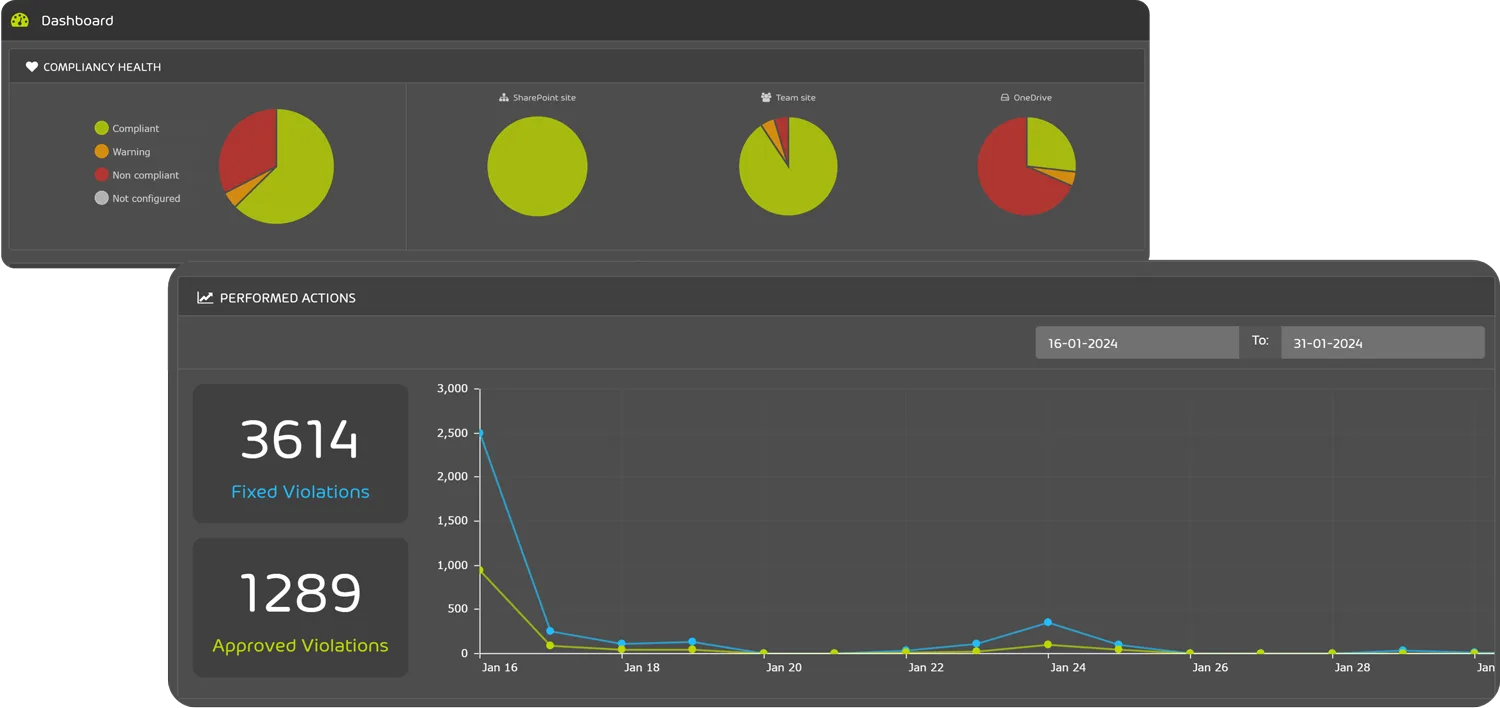This screenshot has height=708, width=1500.
Task: Click the red Non compliant legend dot
Action: point(100,174)
